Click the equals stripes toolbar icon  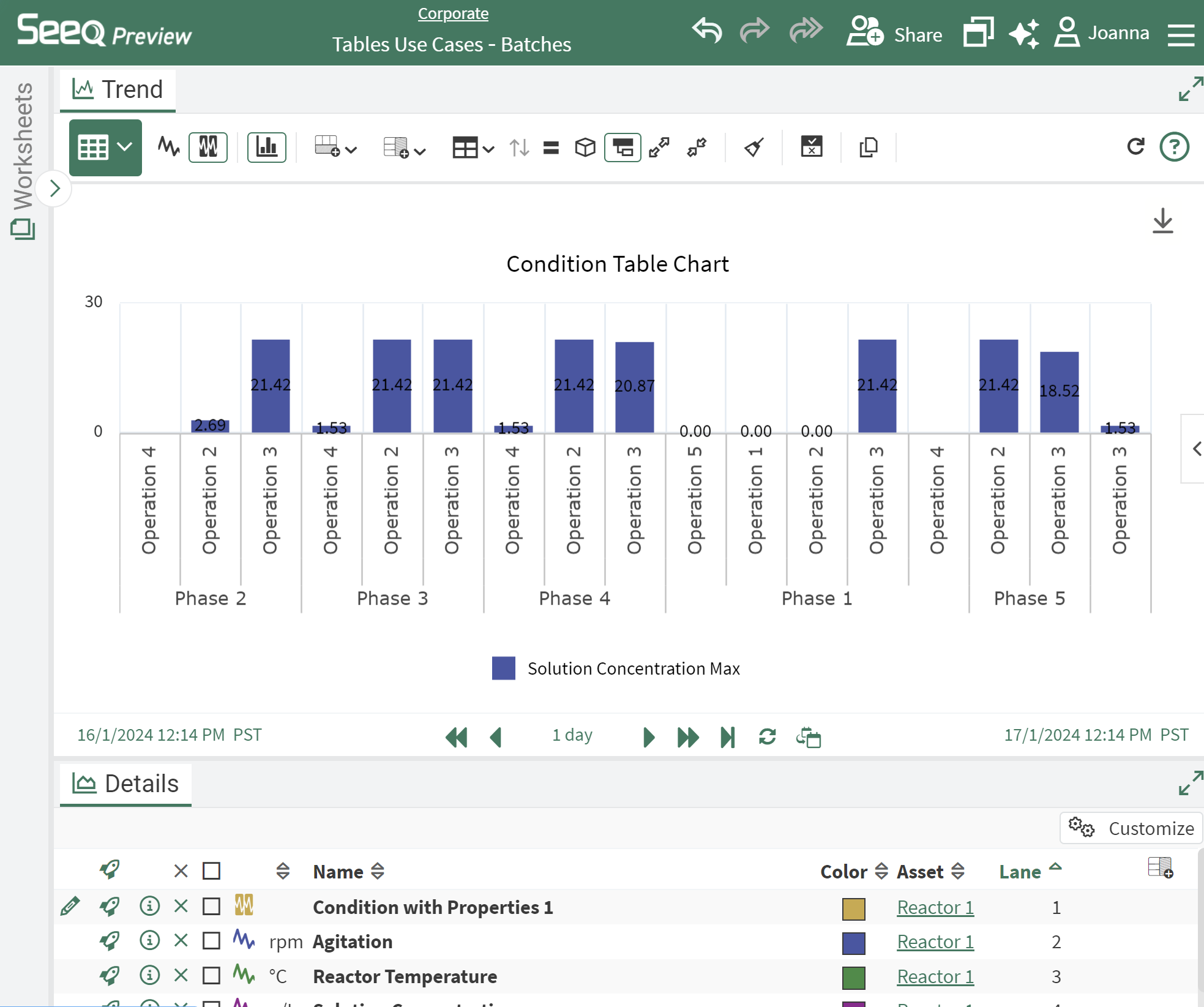[551, 148]
